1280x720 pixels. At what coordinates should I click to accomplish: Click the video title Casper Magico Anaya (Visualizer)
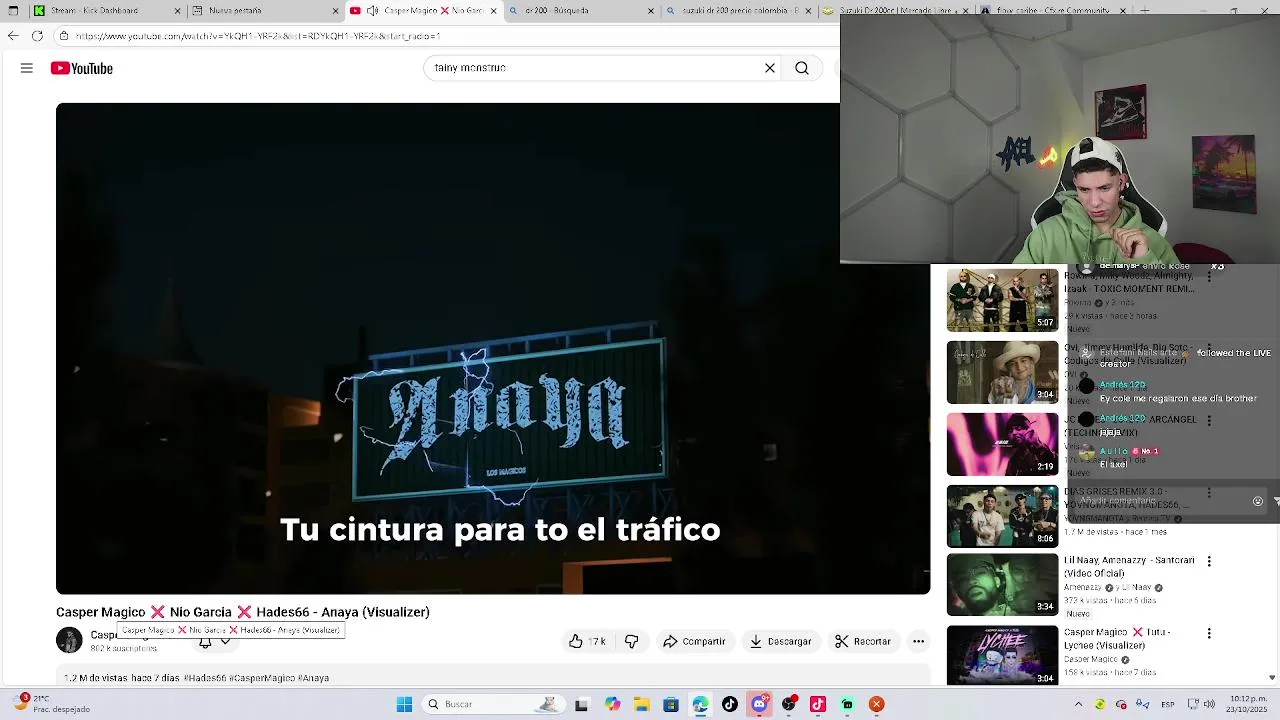tap(243, 612)
